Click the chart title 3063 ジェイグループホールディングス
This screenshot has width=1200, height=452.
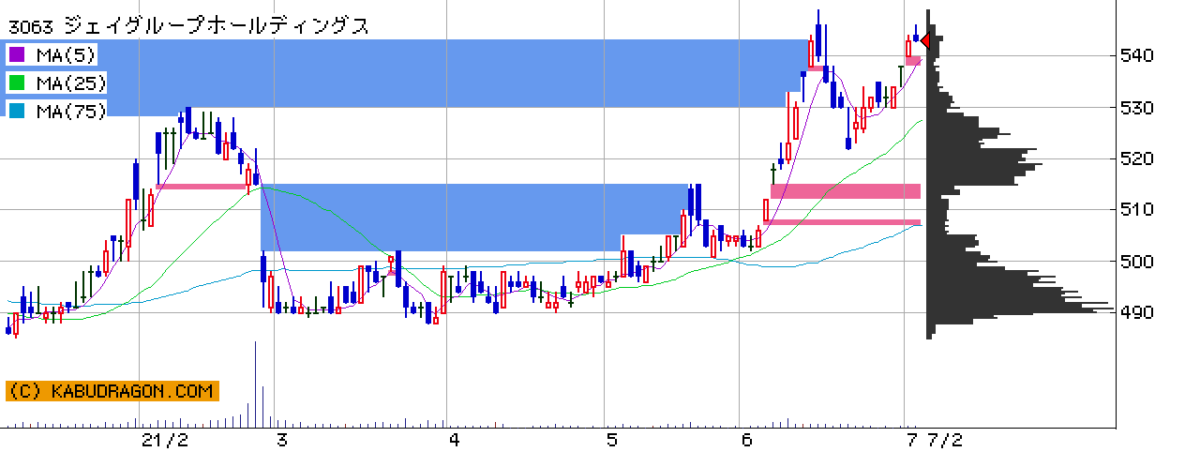click(187, 26)
